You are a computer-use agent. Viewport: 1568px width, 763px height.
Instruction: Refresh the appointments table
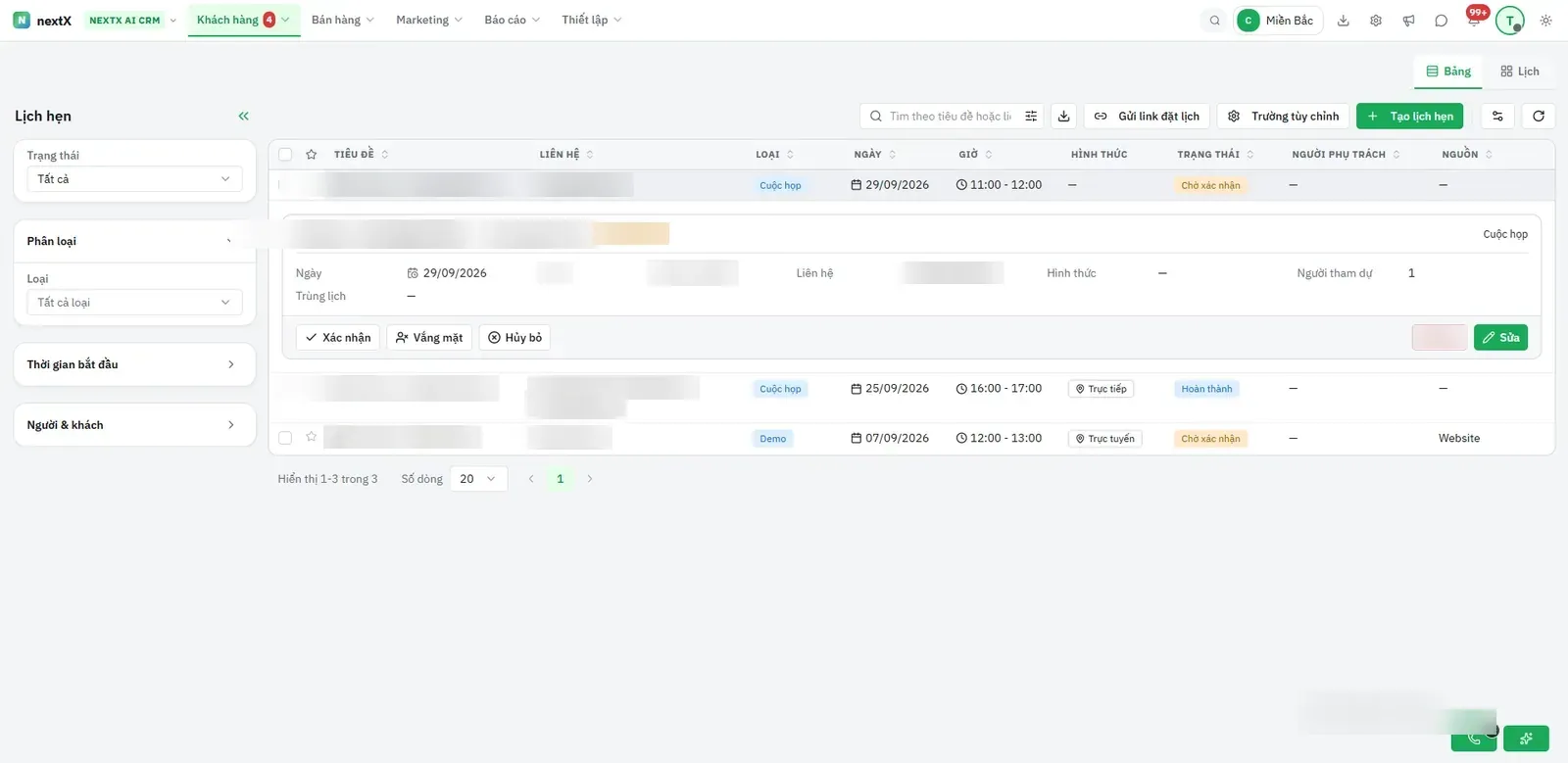(x=1539, y=116)
